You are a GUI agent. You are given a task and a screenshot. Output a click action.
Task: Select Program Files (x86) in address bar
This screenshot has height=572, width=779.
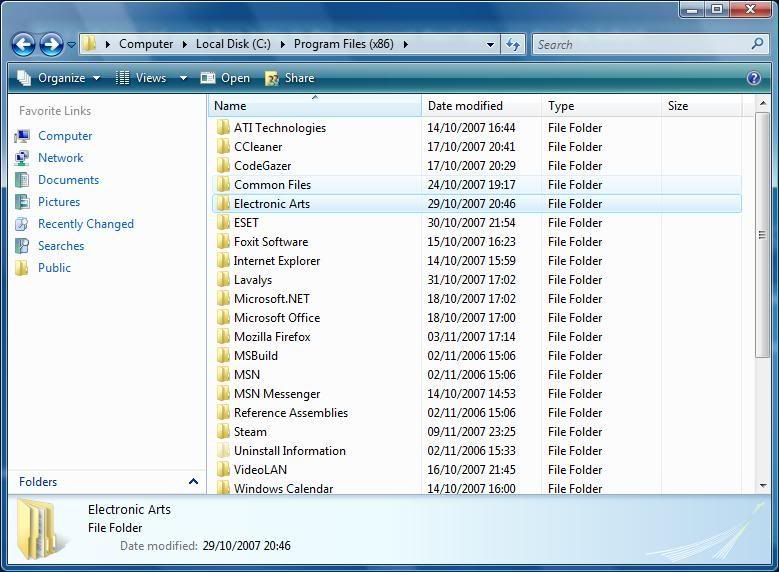(x=343, y=44)
